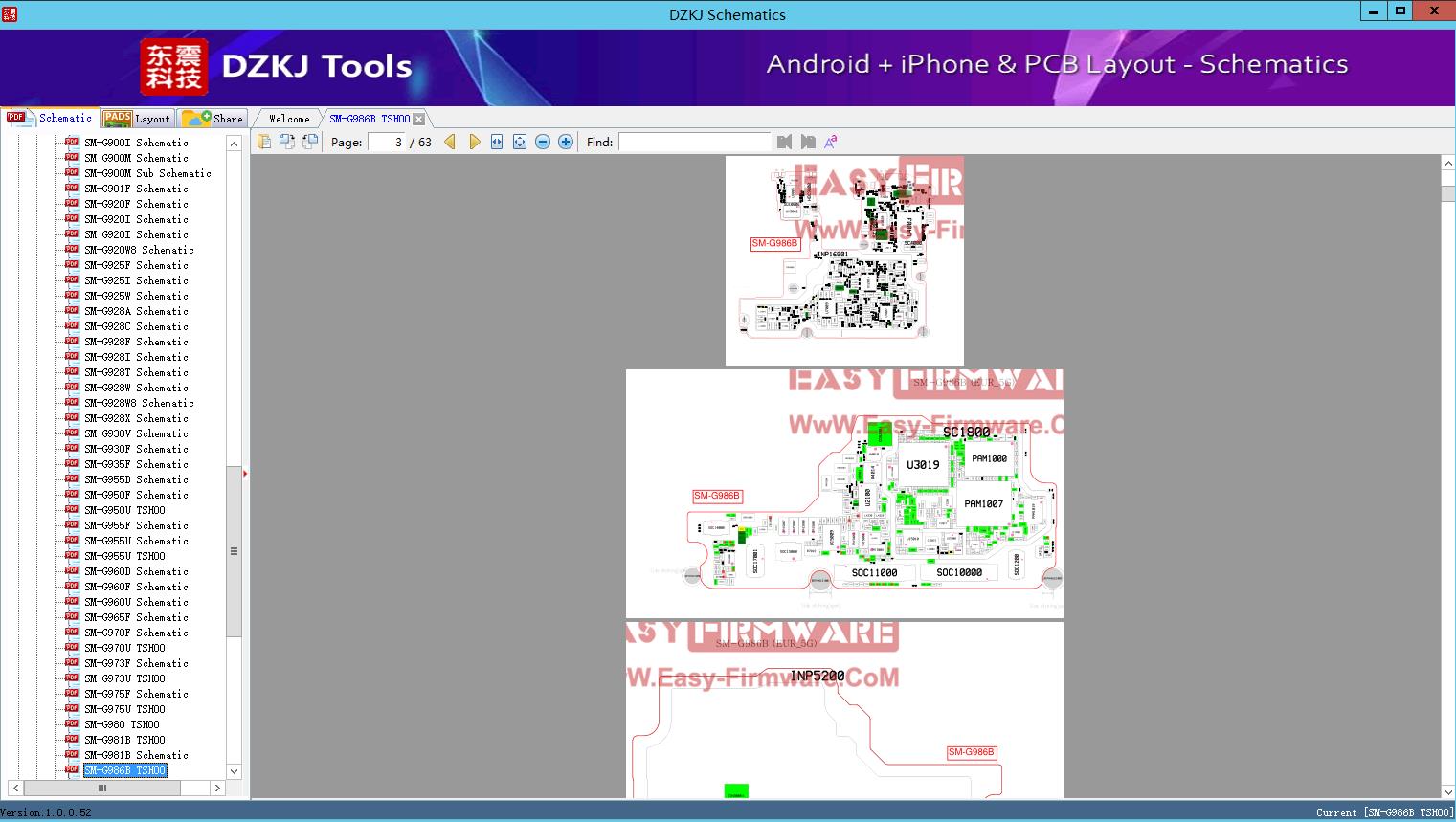This screenshot has width=1456, height=822.
Task: Zoom out of the schematic
Action: (x=543, y=142)
